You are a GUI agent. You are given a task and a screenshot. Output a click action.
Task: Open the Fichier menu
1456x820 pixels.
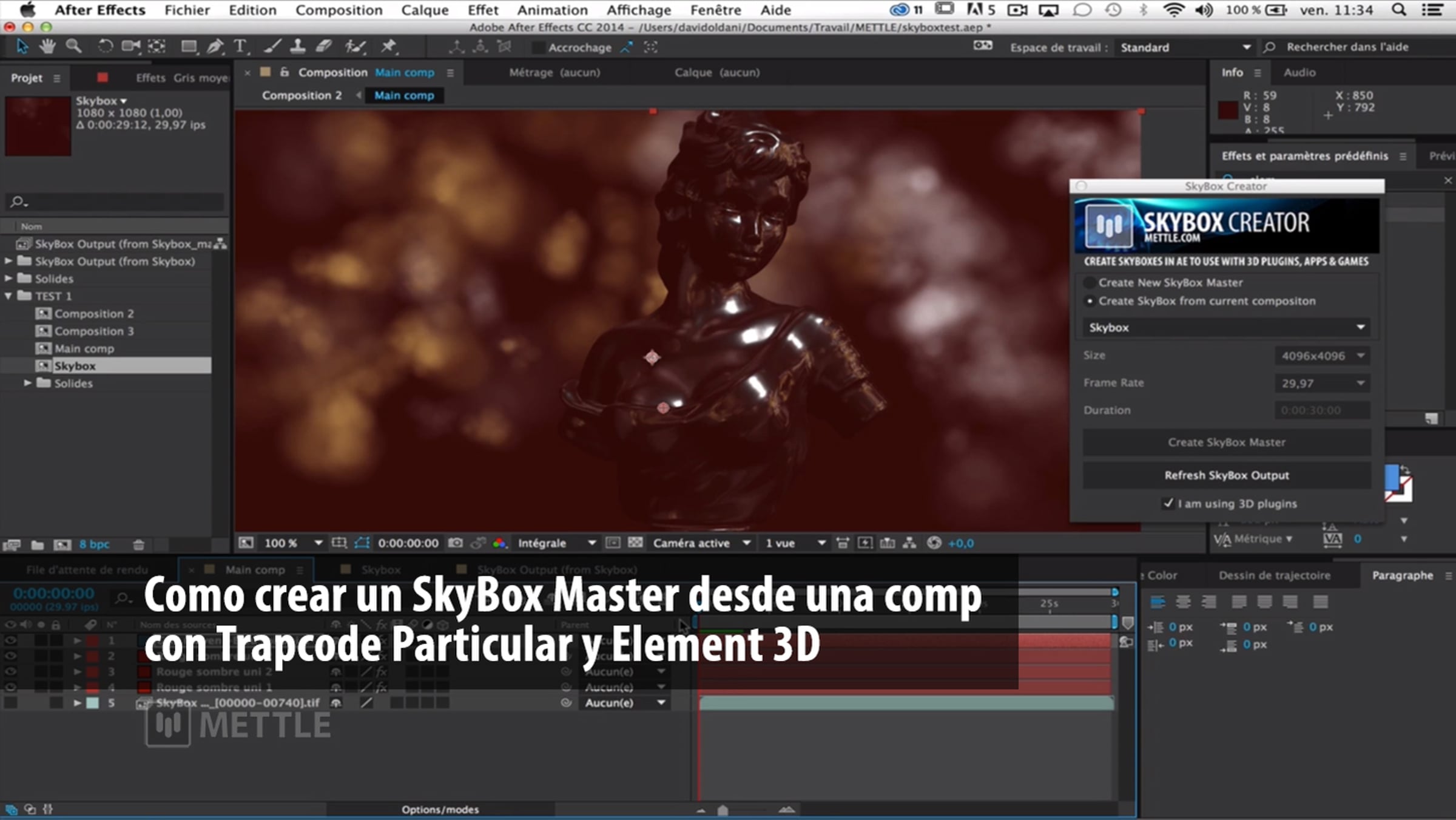tap(187, 10)
